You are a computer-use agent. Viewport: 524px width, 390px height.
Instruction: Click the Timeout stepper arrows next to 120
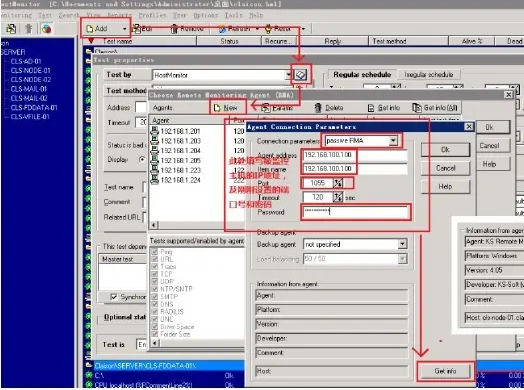338,197
